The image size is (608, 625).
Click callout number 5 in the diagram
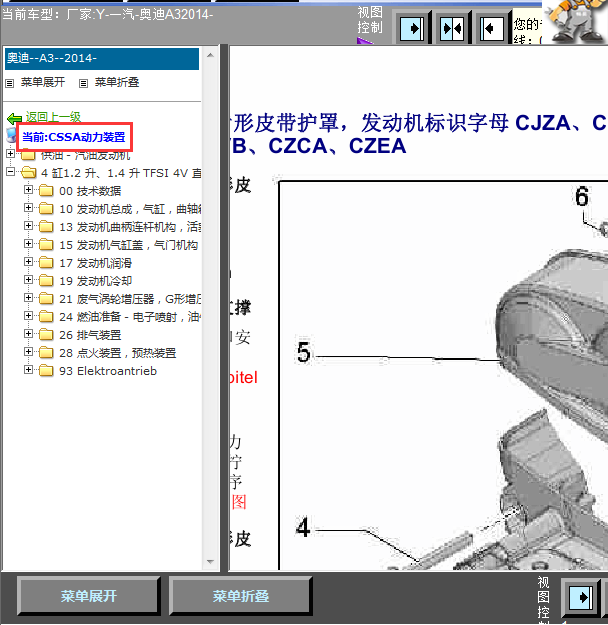tap(304, 352)
